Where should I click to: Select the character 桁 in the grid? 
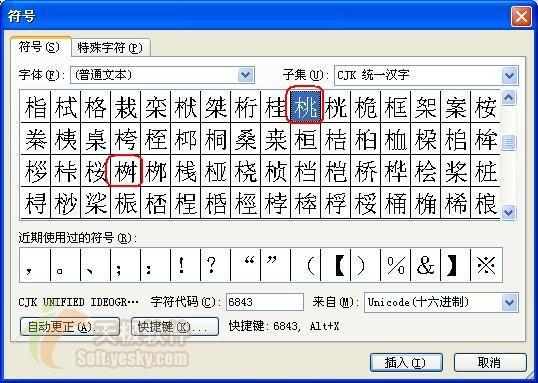click(246, 106)
